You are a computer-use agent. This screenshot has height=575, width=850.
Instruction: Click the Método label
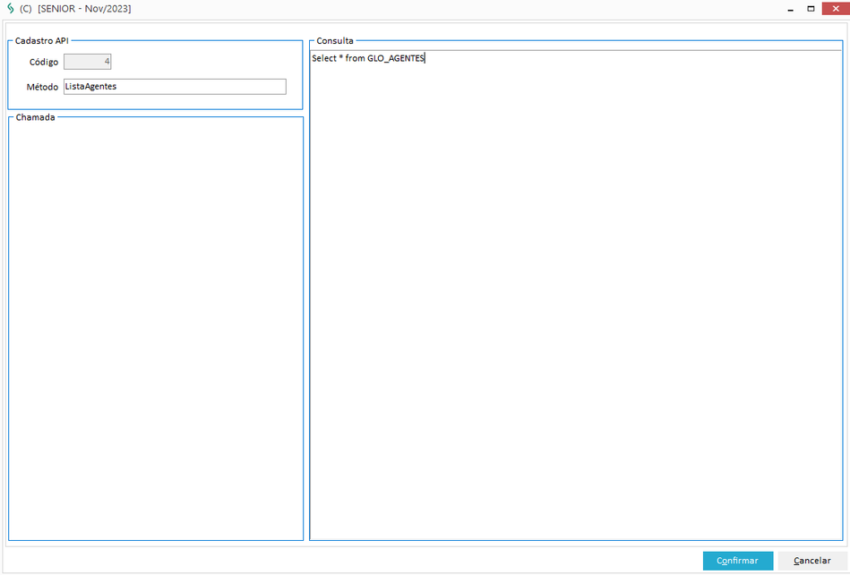point(42,87)
